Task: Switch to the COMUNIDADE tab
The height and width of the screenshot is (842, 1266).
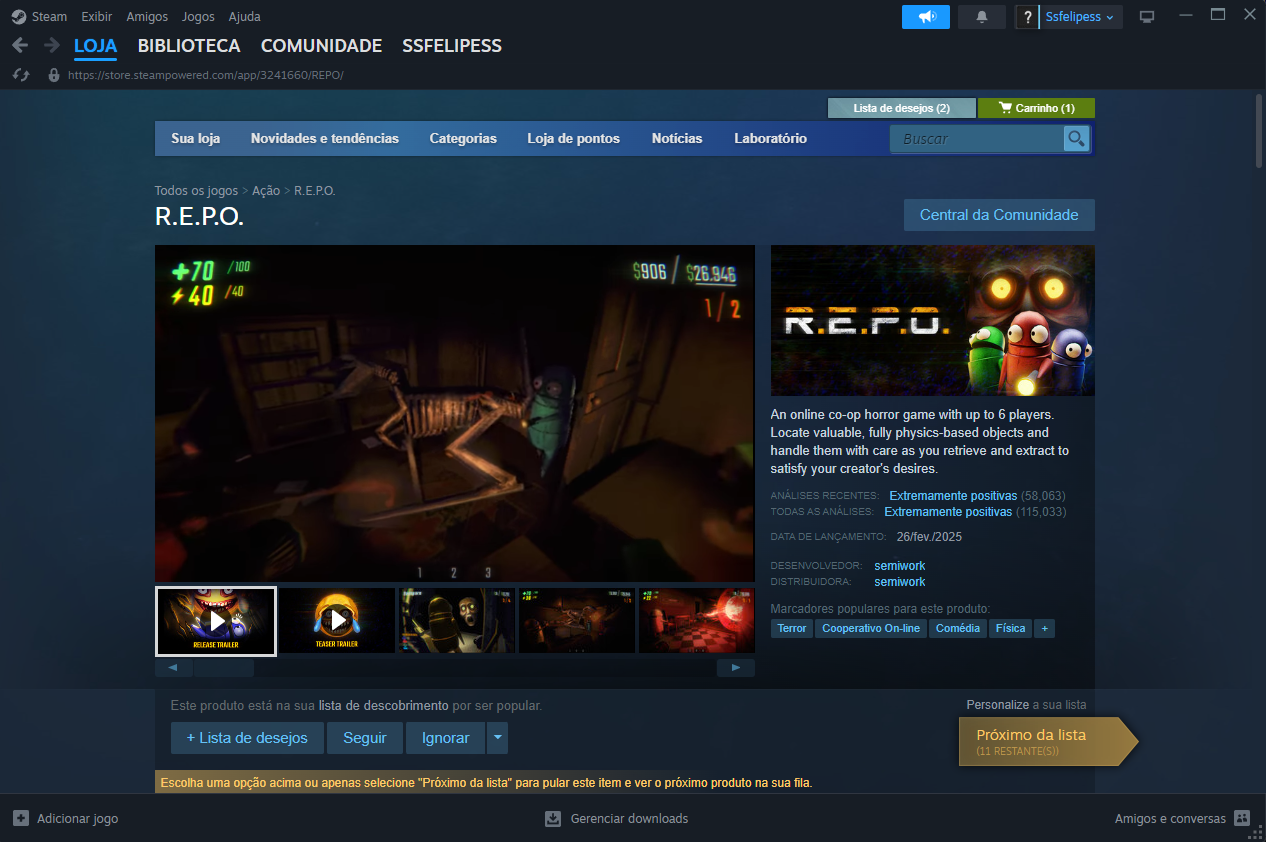Action: (x=321, y=46)
